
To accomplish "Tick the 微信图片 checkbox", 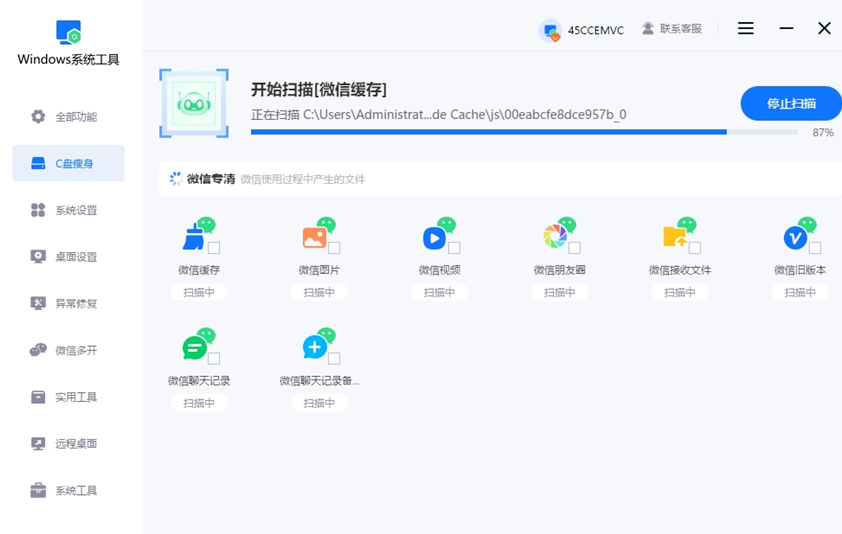I will tap(334, 248).
